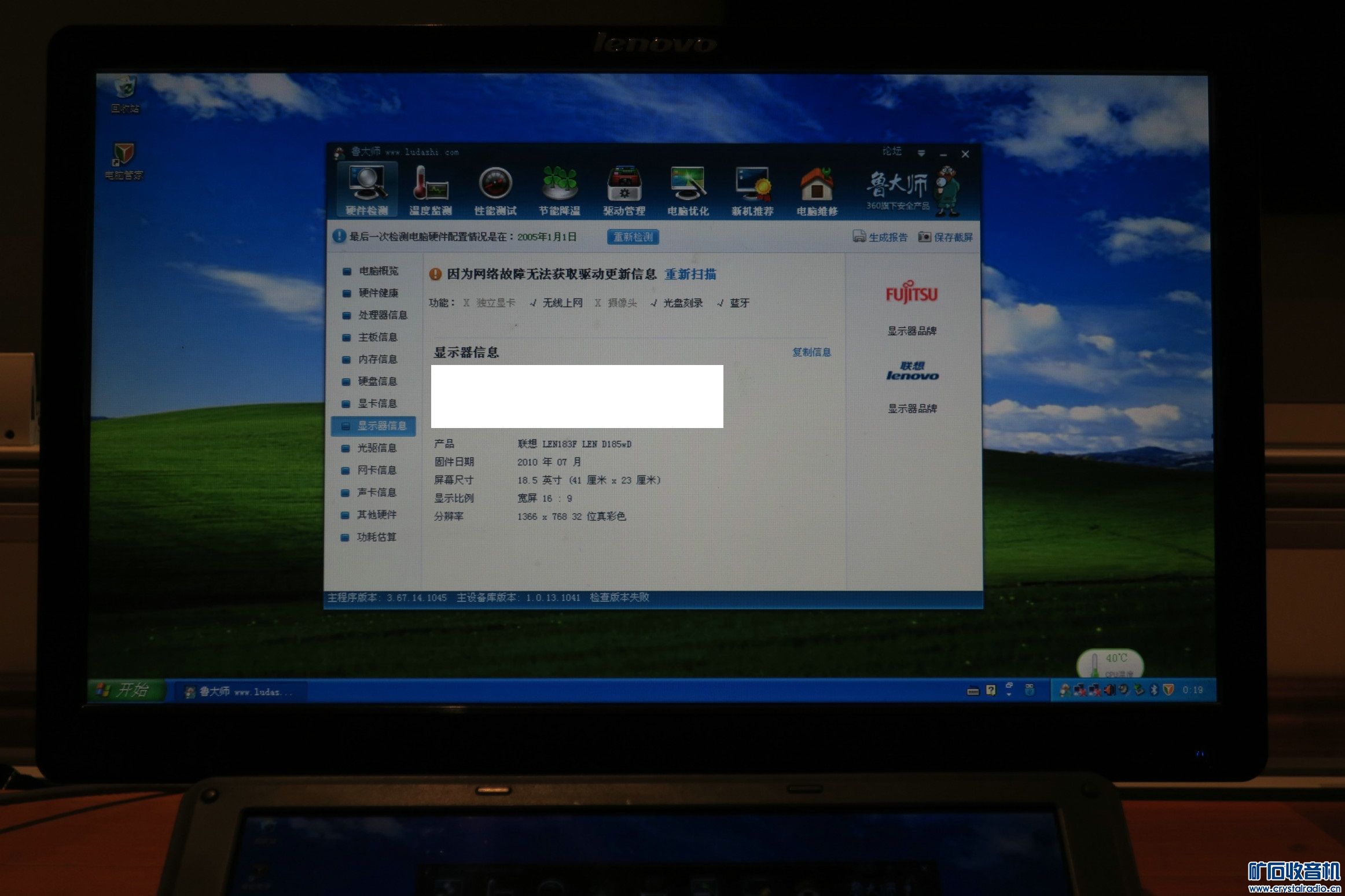Click the 鲁大师 tray icon in taskbar
Viewport: 1345px width, 896px height.
click(x=1064, y=690)
